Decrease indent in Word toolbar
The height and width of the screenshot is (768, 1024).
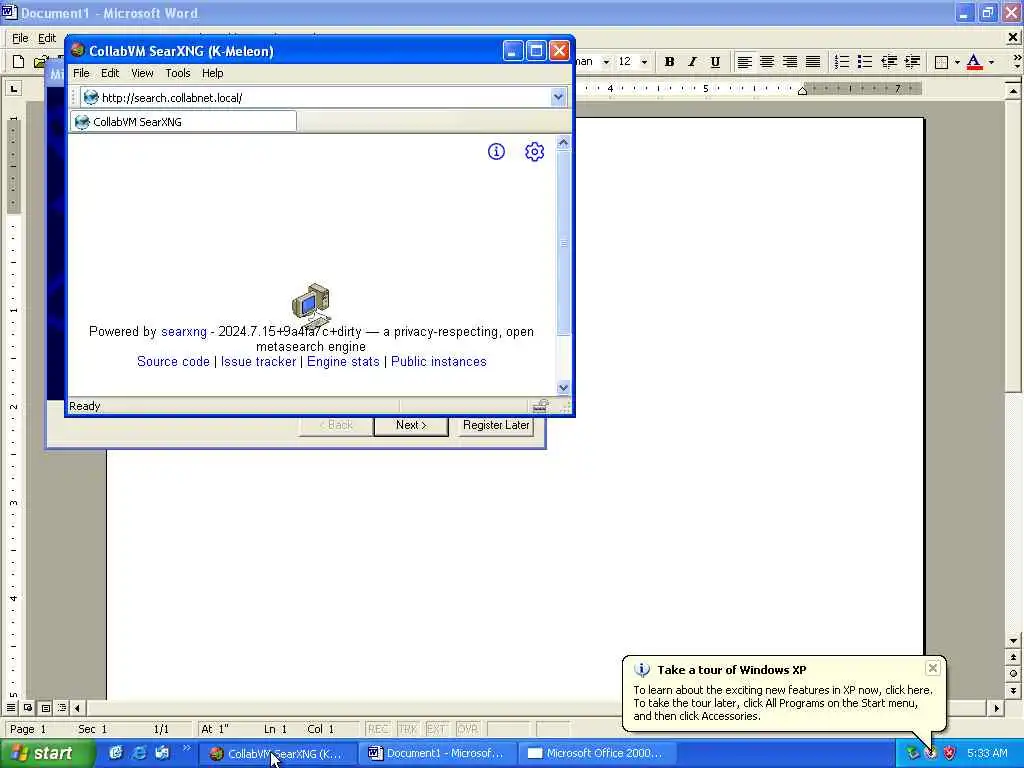point(889,62)
